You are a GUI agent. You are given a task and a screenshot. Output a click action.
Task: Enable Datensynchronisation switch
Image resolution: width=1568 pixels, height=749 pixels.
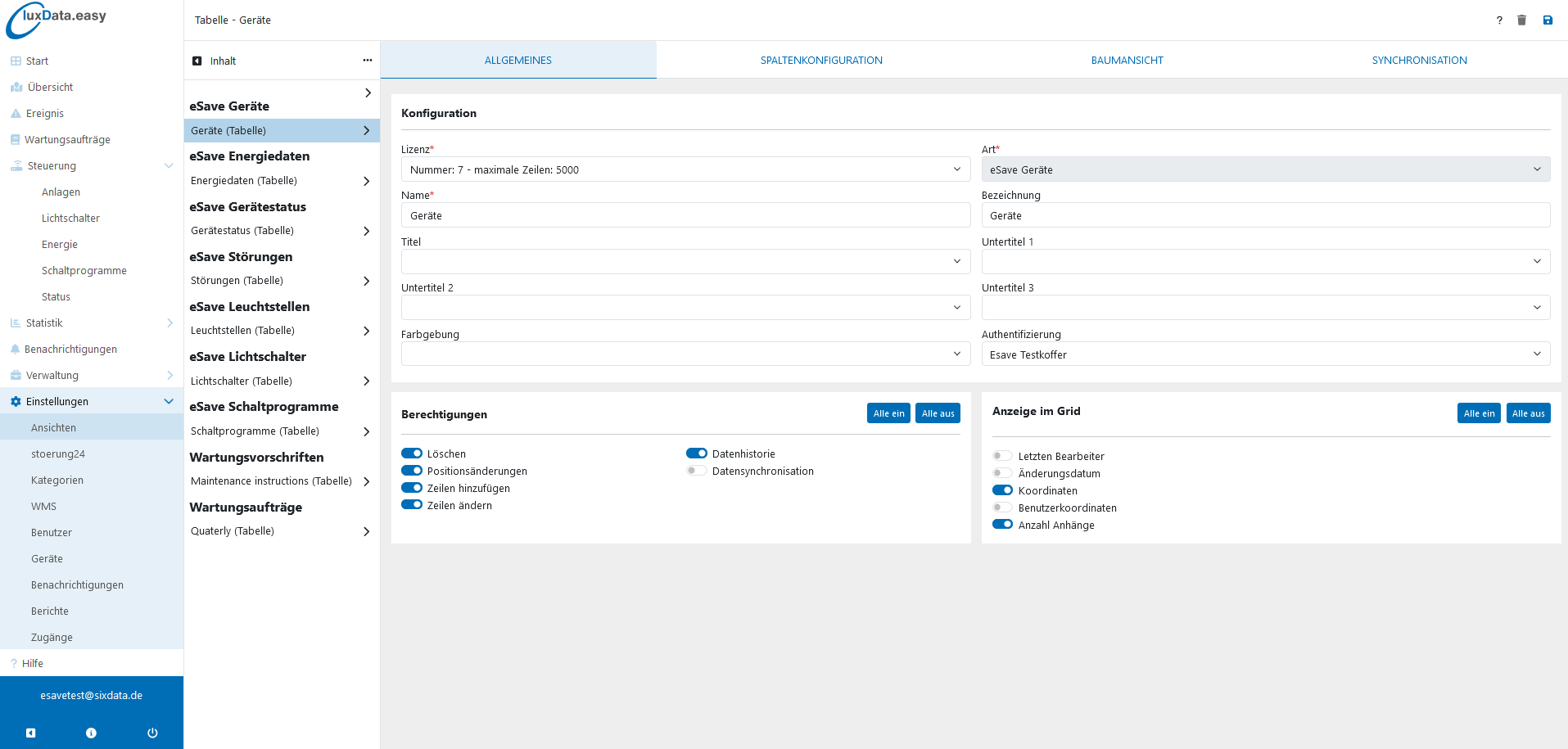(697, 471)
